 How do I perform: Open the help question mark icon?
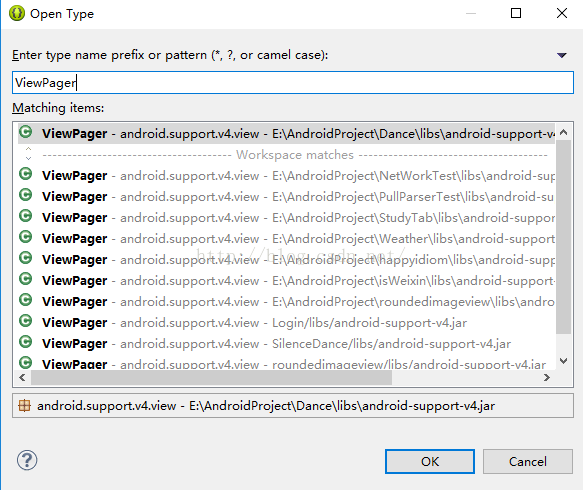pos(27,460)
